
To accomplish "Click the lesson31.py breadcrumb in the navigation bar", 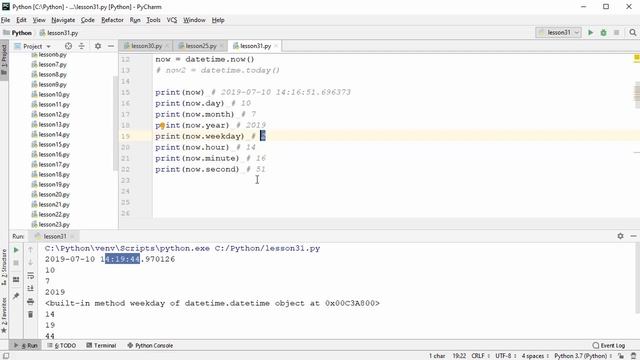I will pos(58,33).
